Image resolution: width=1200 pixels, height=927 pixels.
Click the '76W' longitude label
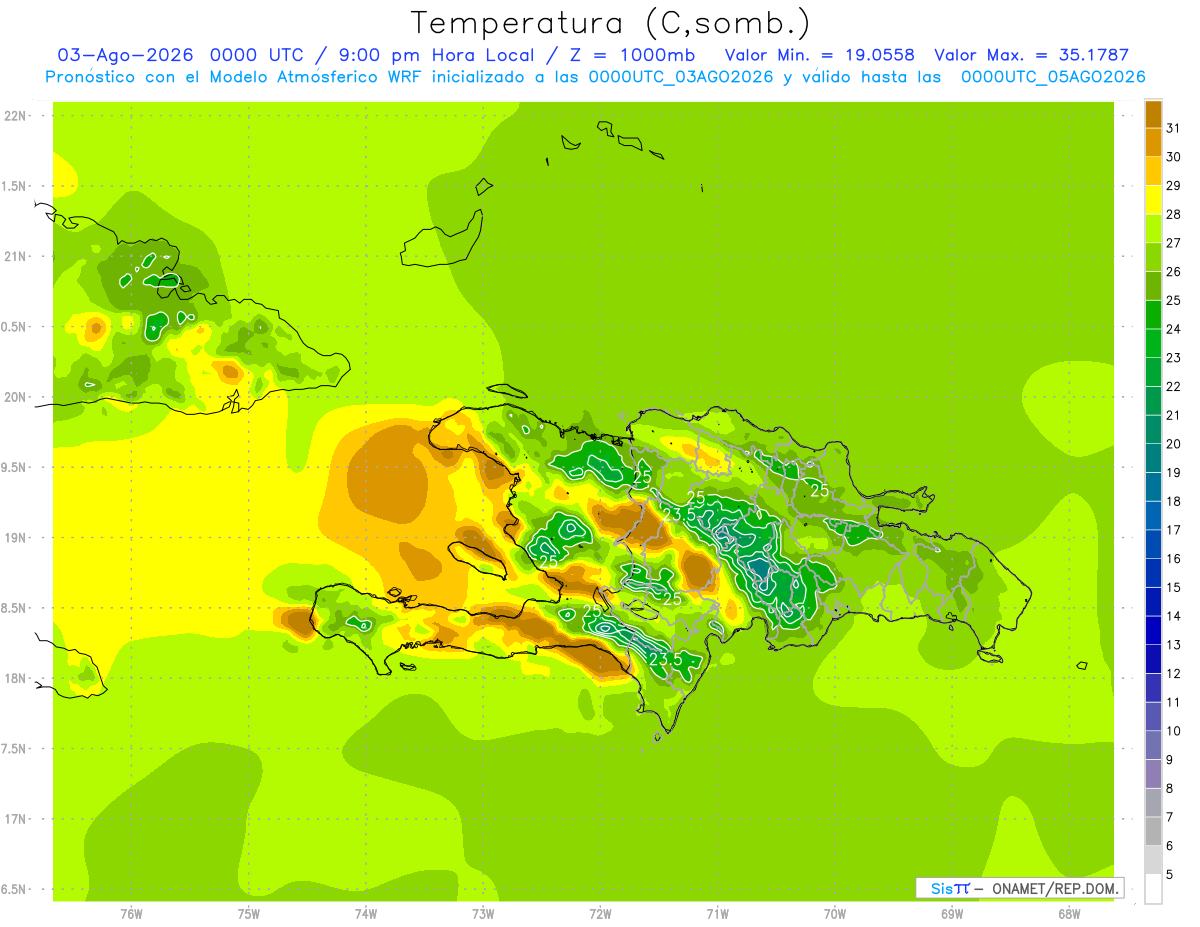131,914
